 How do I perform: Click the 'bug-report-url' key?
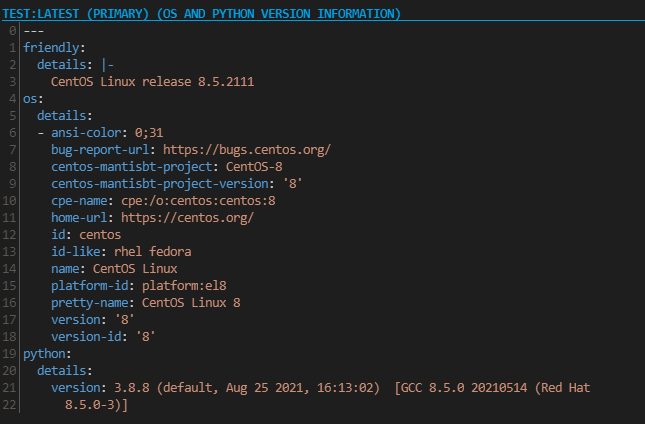[100, 150]
